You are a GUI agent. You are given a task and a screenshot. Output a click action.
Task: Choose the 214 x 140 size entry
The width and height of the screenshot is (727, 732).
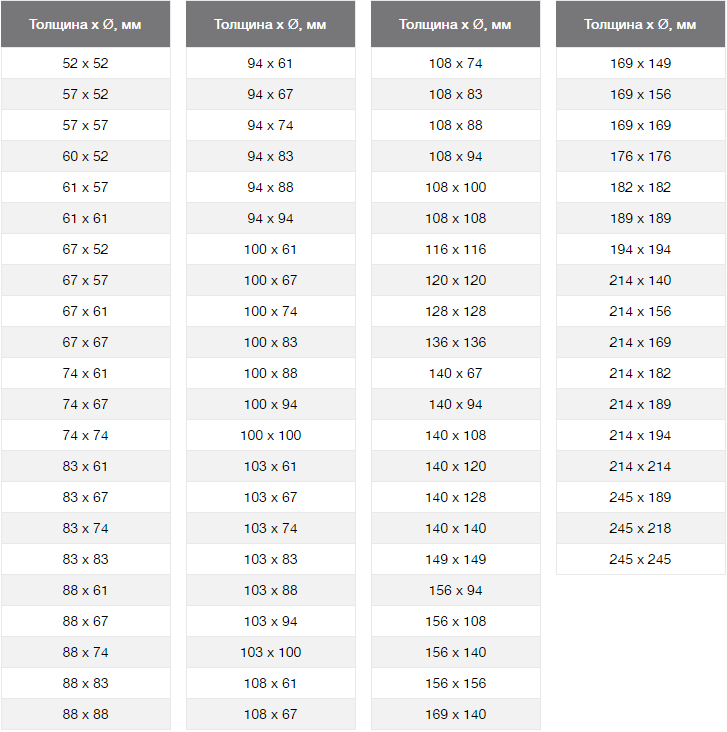pos(640,280)
